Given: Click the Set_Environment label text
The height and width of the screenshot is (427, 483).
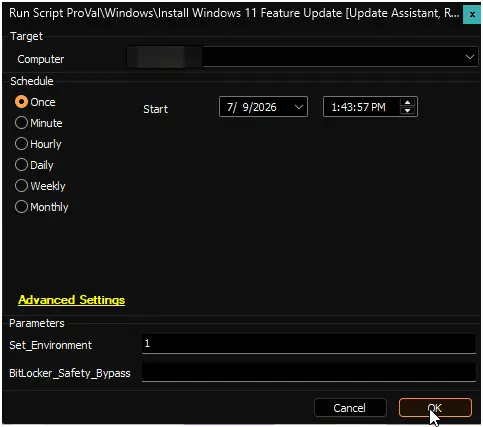Looking at the screenshot, I should click(x=50, y=345).
